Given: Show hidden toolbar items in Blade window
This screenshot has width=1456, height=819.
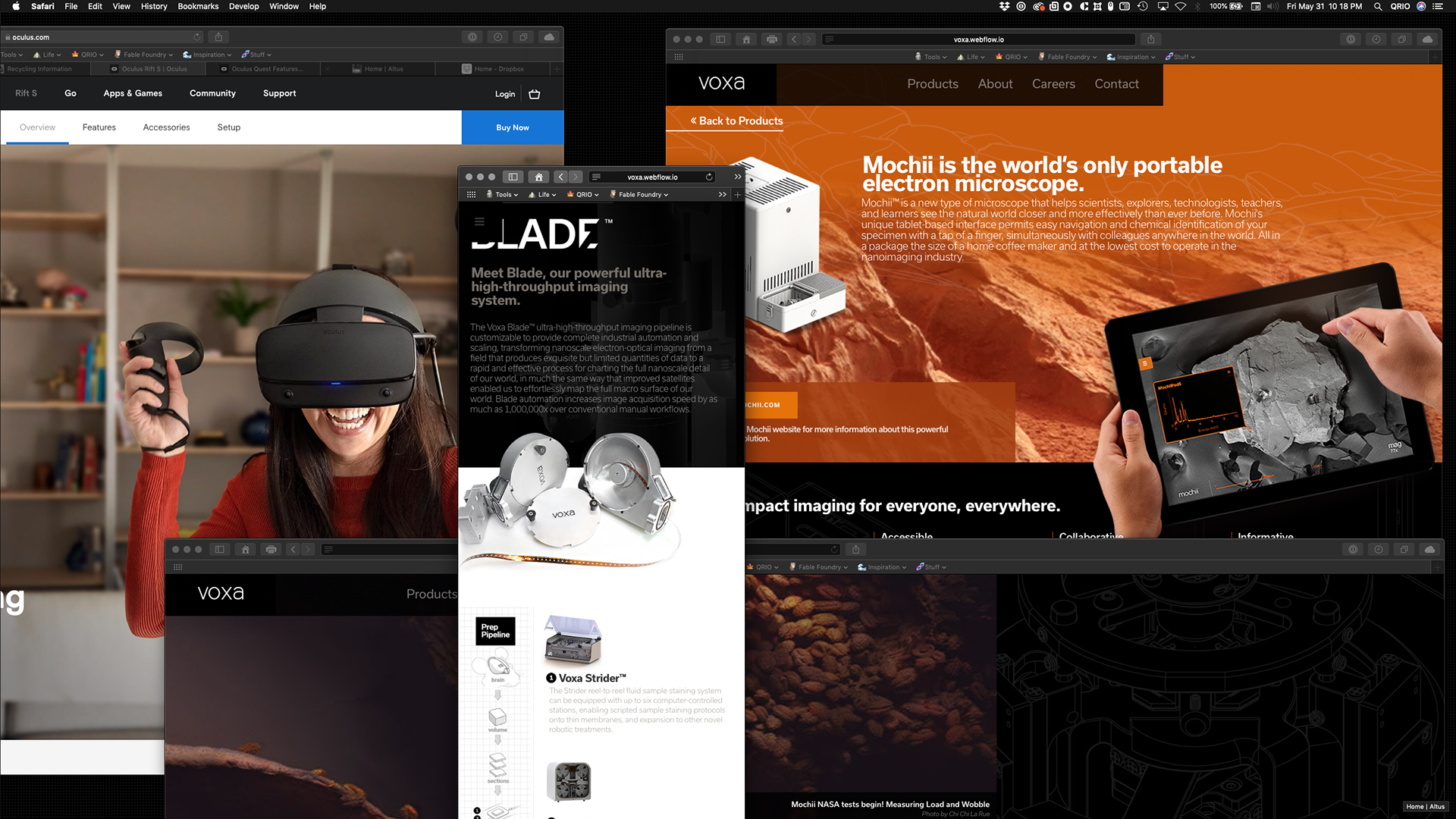Looking at the screenshot, I should click(x=738, y=177).
